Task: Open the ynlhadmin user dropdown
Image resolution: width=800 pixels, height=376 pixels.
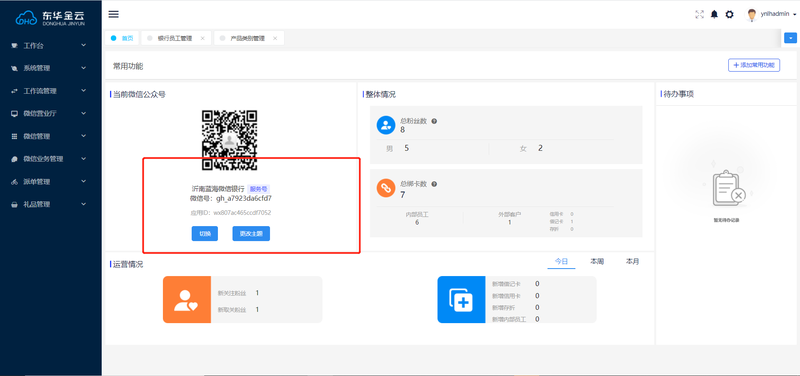Action: pyautogui.click(x=778, y=15)
